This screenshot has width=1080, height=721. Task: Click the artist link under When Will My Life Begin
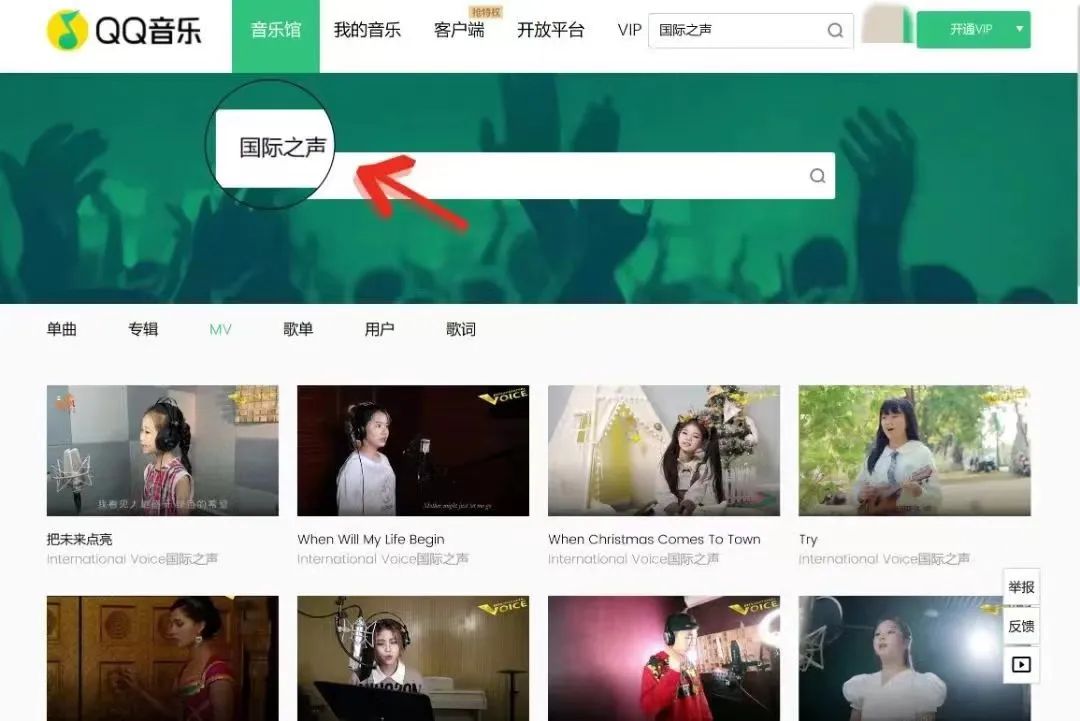(383, 559)
